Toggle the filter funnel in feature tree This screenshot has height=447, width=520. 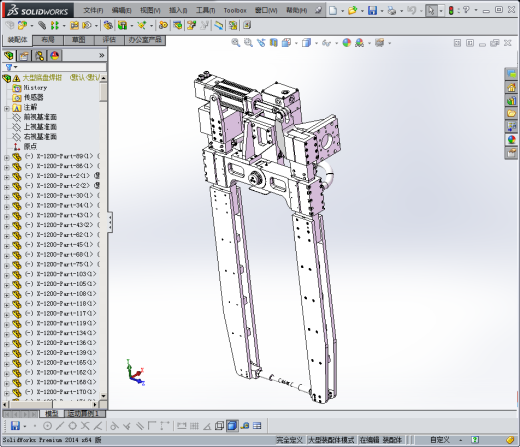[x=9, y=67]
